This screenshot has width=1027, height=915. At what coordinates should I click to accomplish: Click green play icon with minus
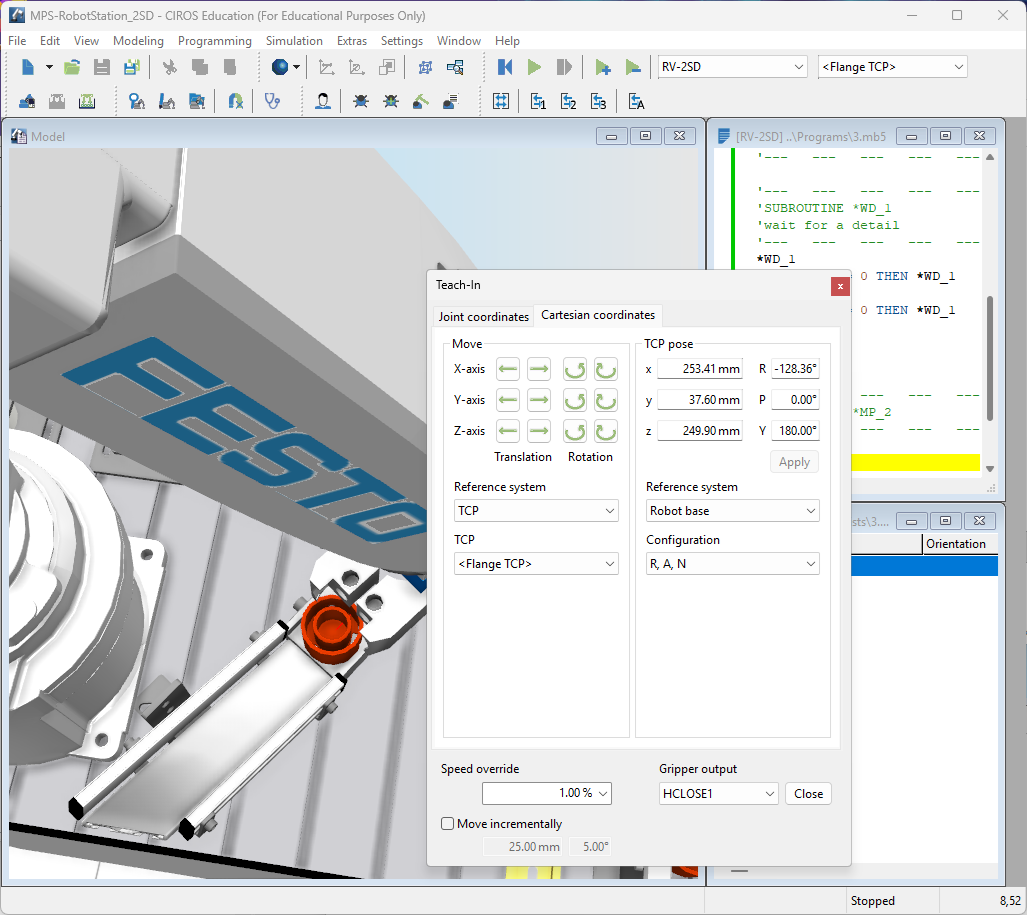point(633,67)
